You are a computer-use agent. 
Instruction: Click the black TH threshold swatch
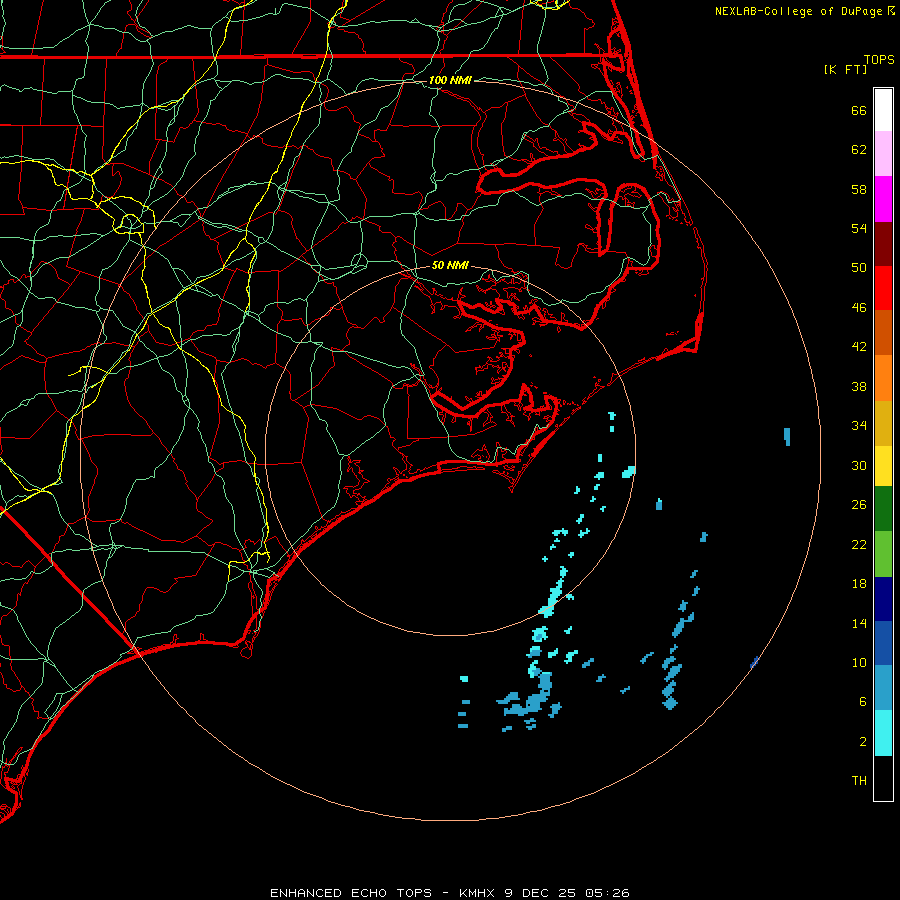(x=883, y=778)
